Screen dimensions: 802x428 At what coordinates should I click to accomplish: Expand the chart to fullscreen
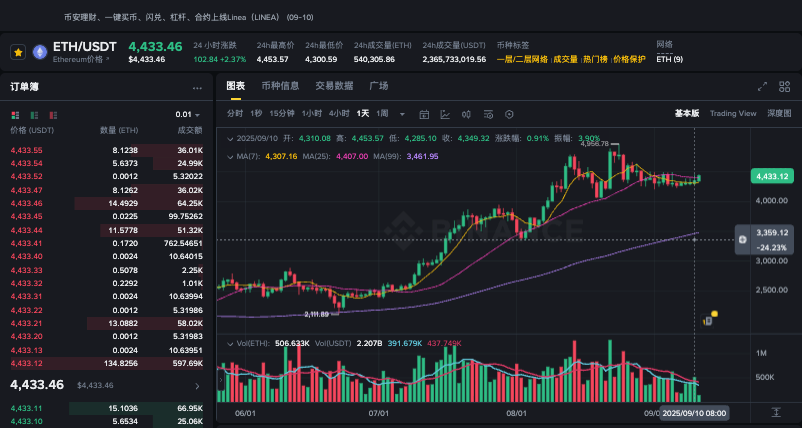(x=762, y=87)
